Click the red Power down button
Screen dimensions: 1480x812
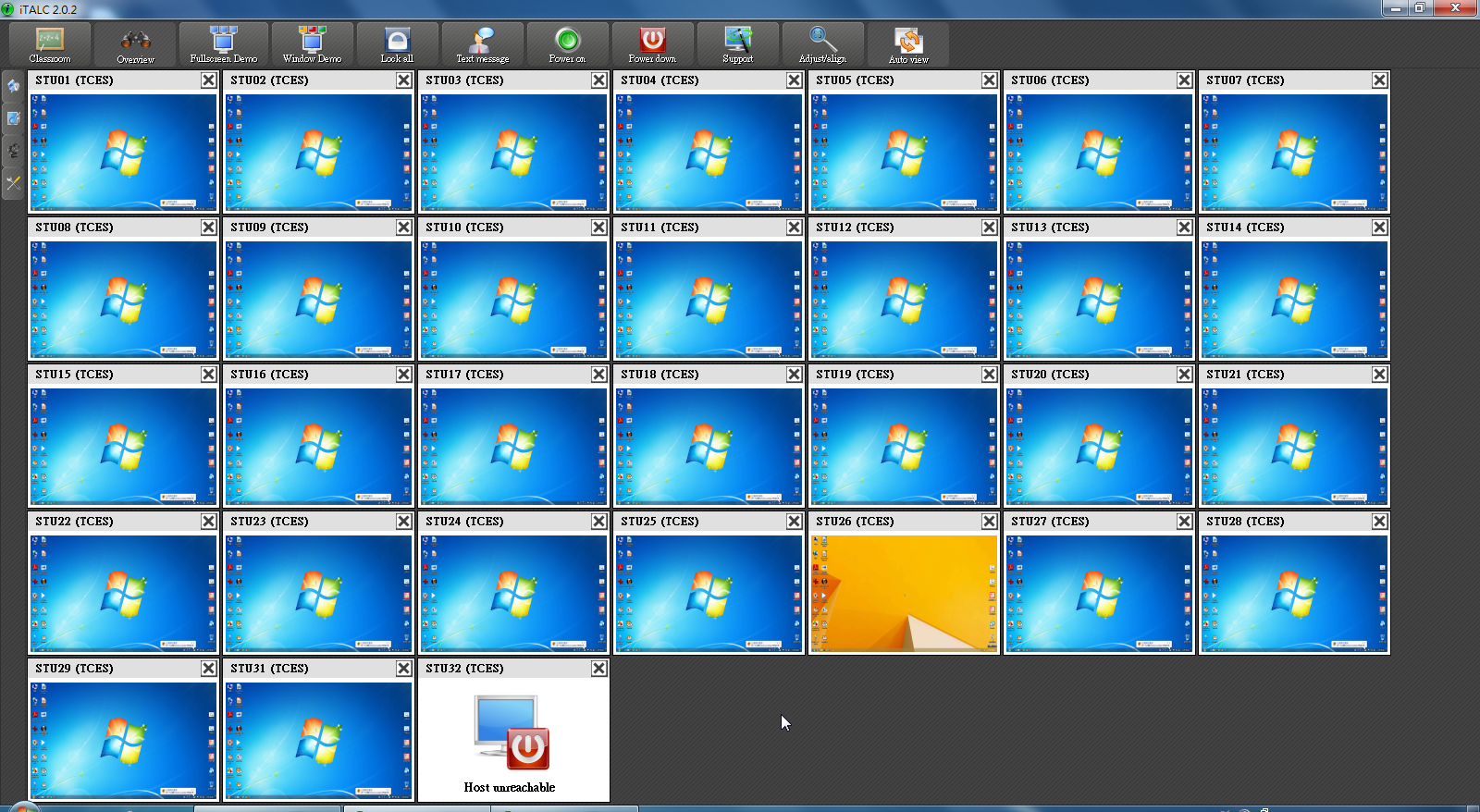coord(652,44)
